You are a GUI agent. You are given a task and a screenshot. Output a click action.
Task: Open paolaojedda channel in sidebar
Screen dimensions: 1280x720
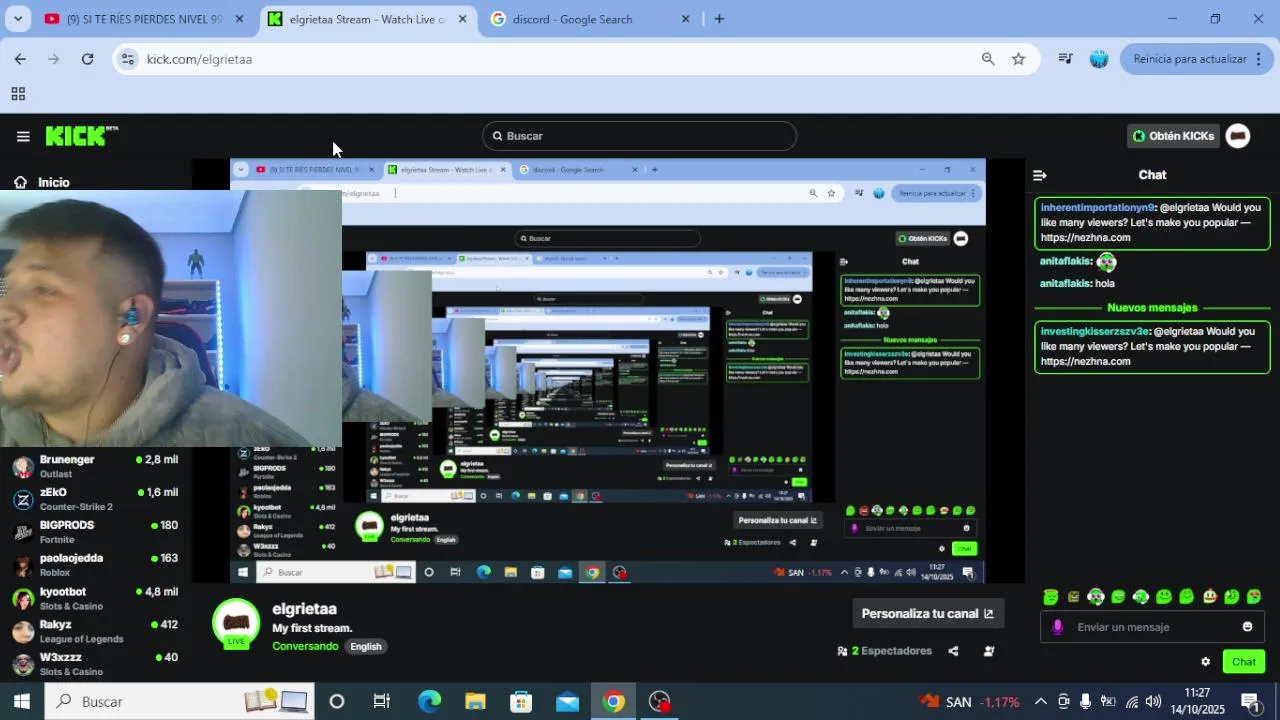coord(95,565)
